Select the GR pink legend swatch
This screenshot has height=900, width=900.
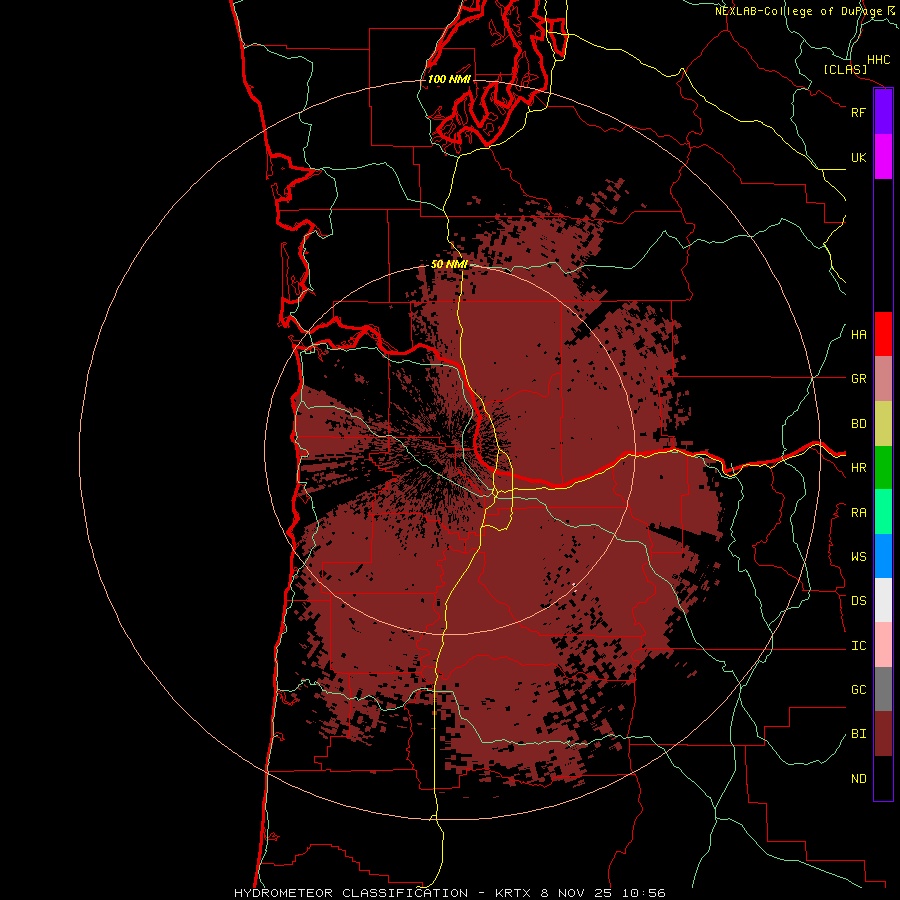pyautogui.click(x=883, y=379)
